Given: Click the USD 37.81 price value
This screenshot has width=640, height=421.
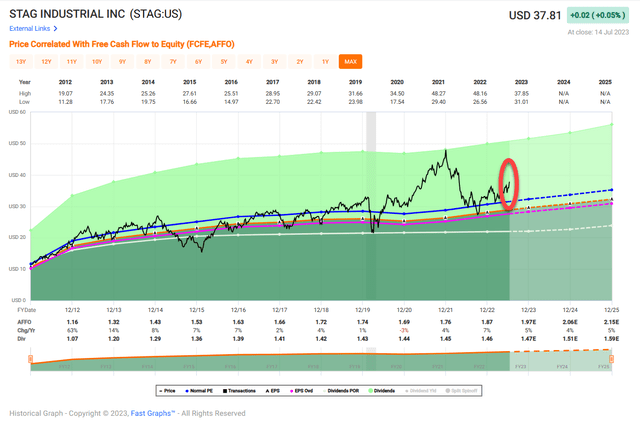Looking at the screenshot, I should (x=535, y=16).
